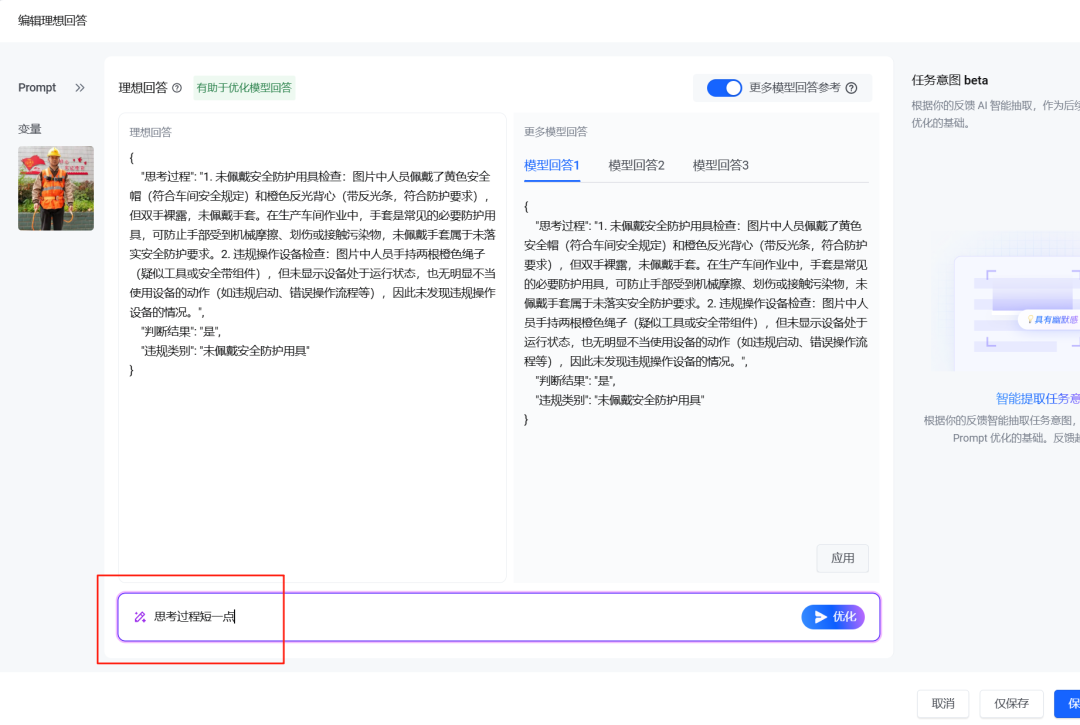Click the 变量 label in sidebar

[30, 129]
